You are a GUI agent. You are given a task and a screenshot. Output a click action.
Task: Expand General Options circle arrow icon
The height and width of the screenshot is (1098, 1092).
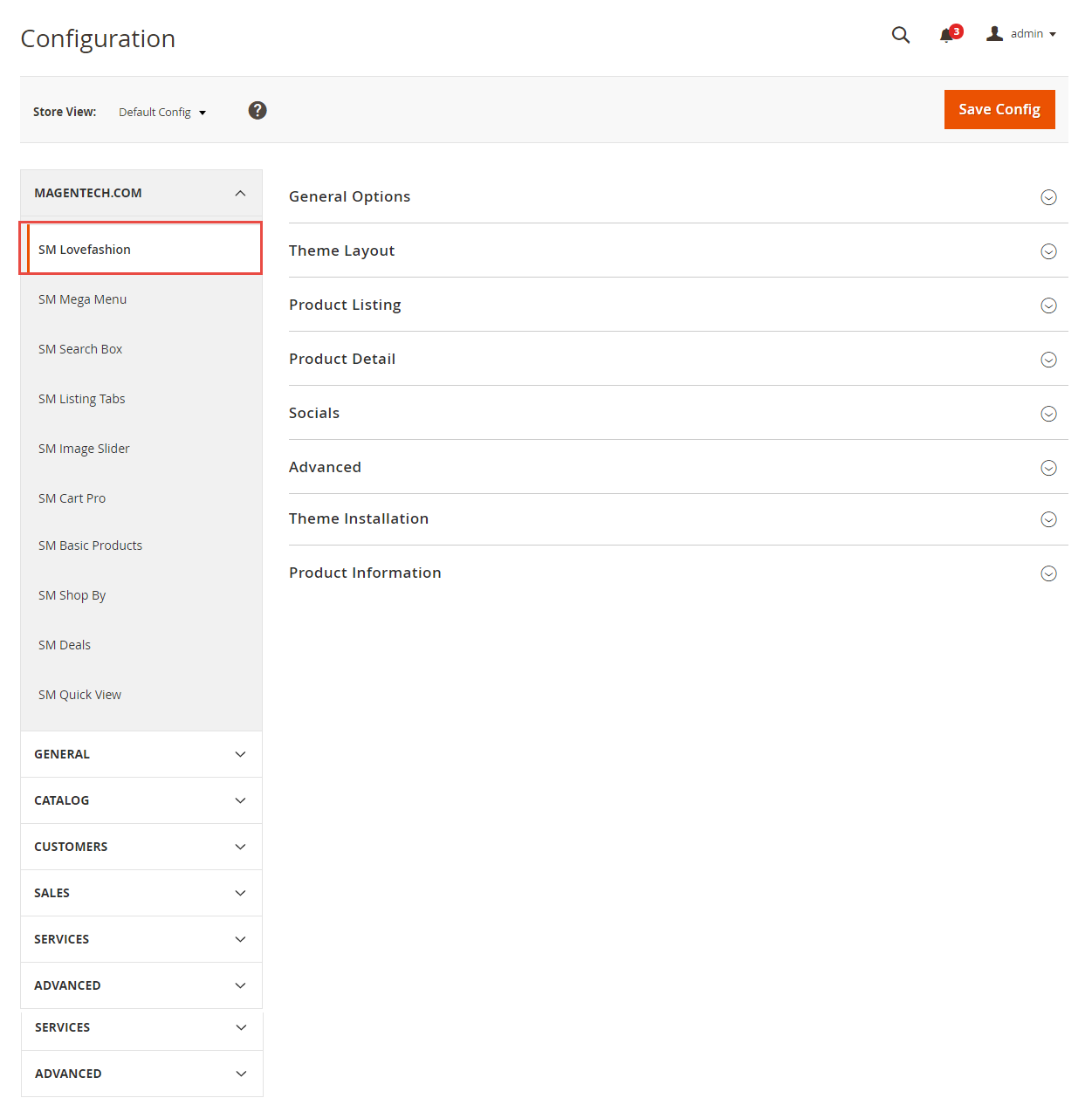pyautogui.click(x=1049, y=197)
